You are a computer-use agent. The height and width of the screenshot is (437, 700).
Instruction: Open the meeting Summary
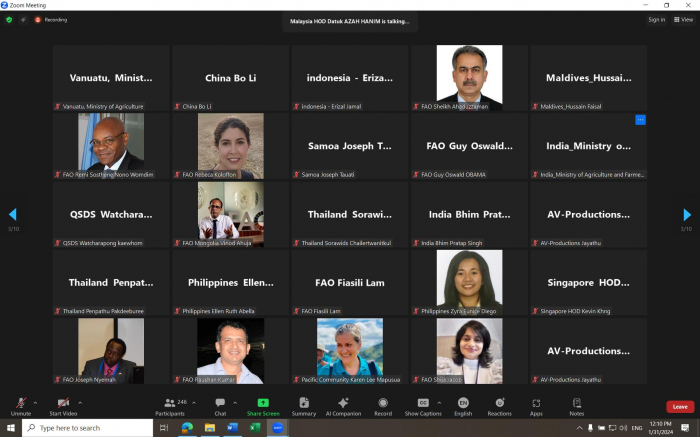304,404
